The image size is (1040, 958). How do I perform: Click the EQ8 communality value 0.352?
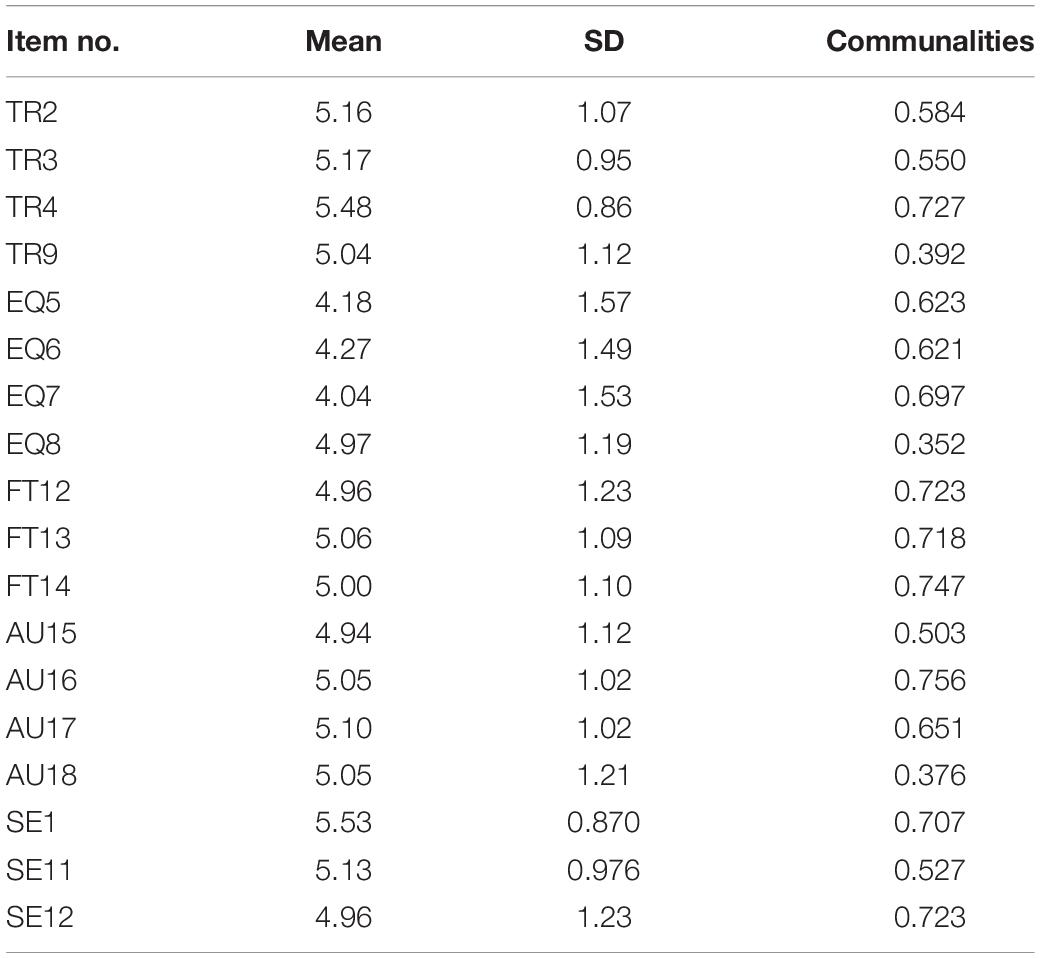pos(929,444)
